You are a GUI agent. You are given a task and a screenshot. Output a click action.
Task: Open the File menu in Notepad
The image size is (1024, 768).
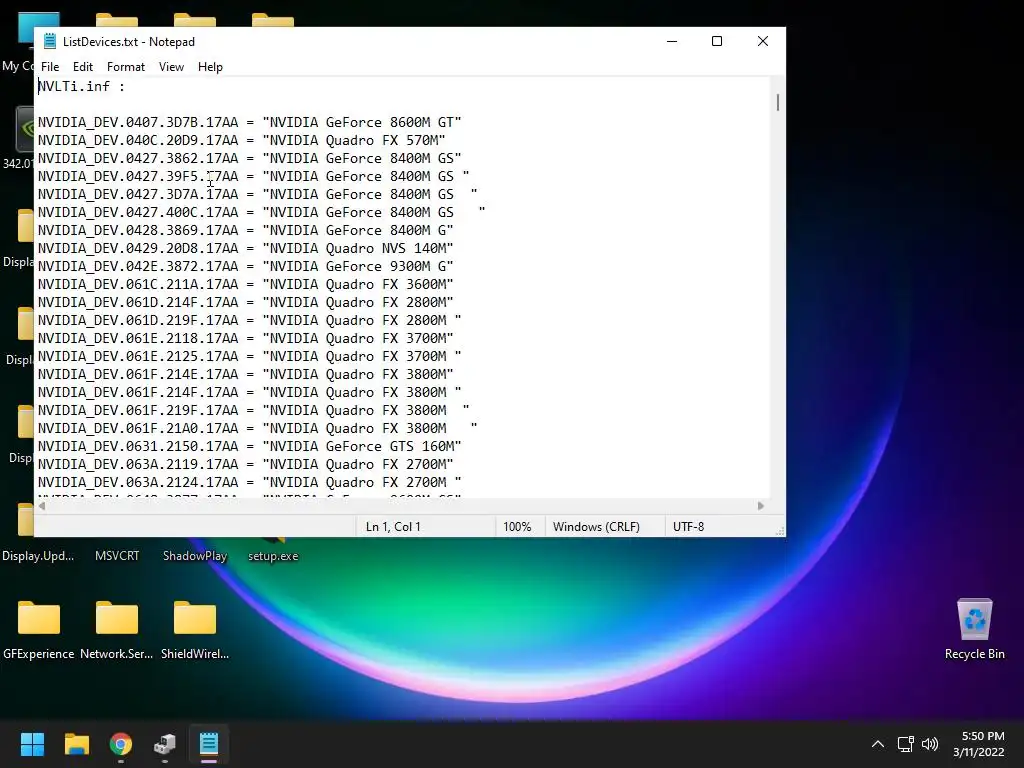(50, 67)
